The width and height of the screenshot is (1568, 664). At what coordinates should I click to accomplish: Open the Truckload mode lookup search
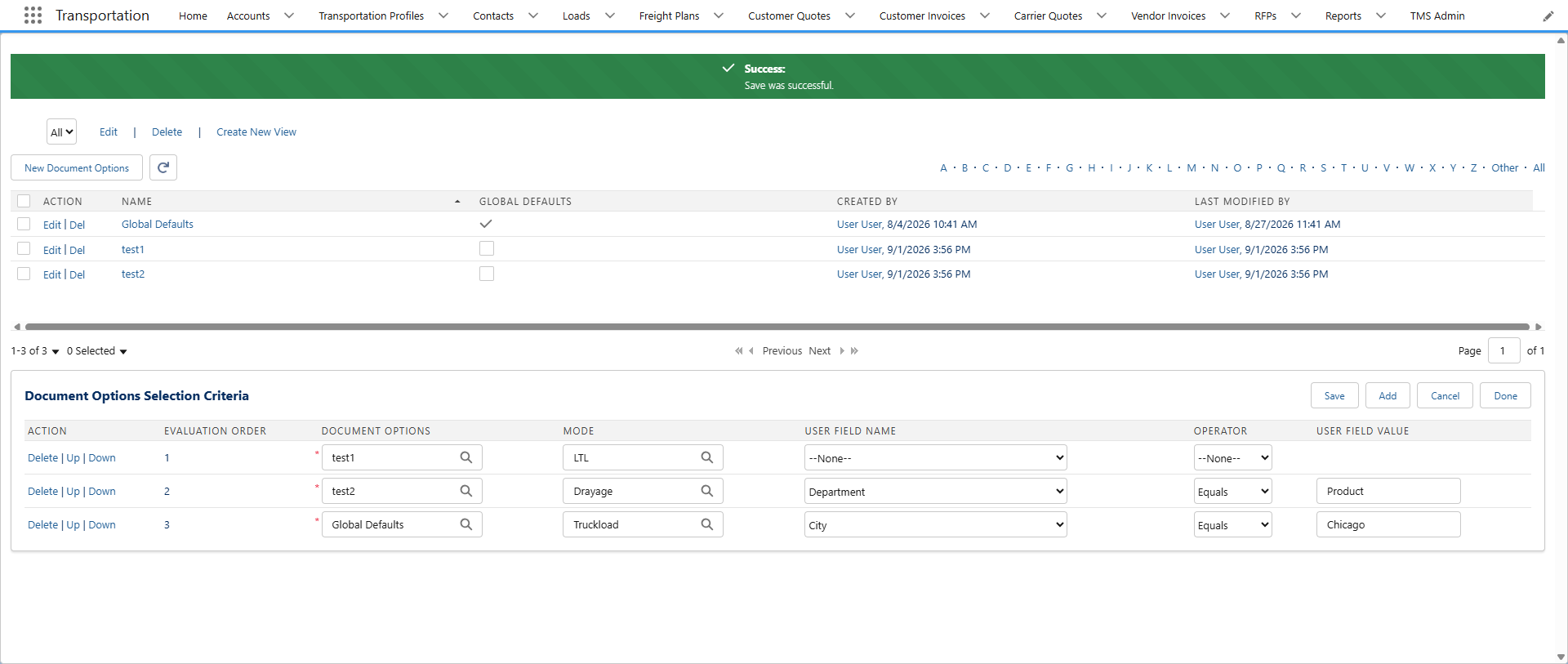point(707,524)
